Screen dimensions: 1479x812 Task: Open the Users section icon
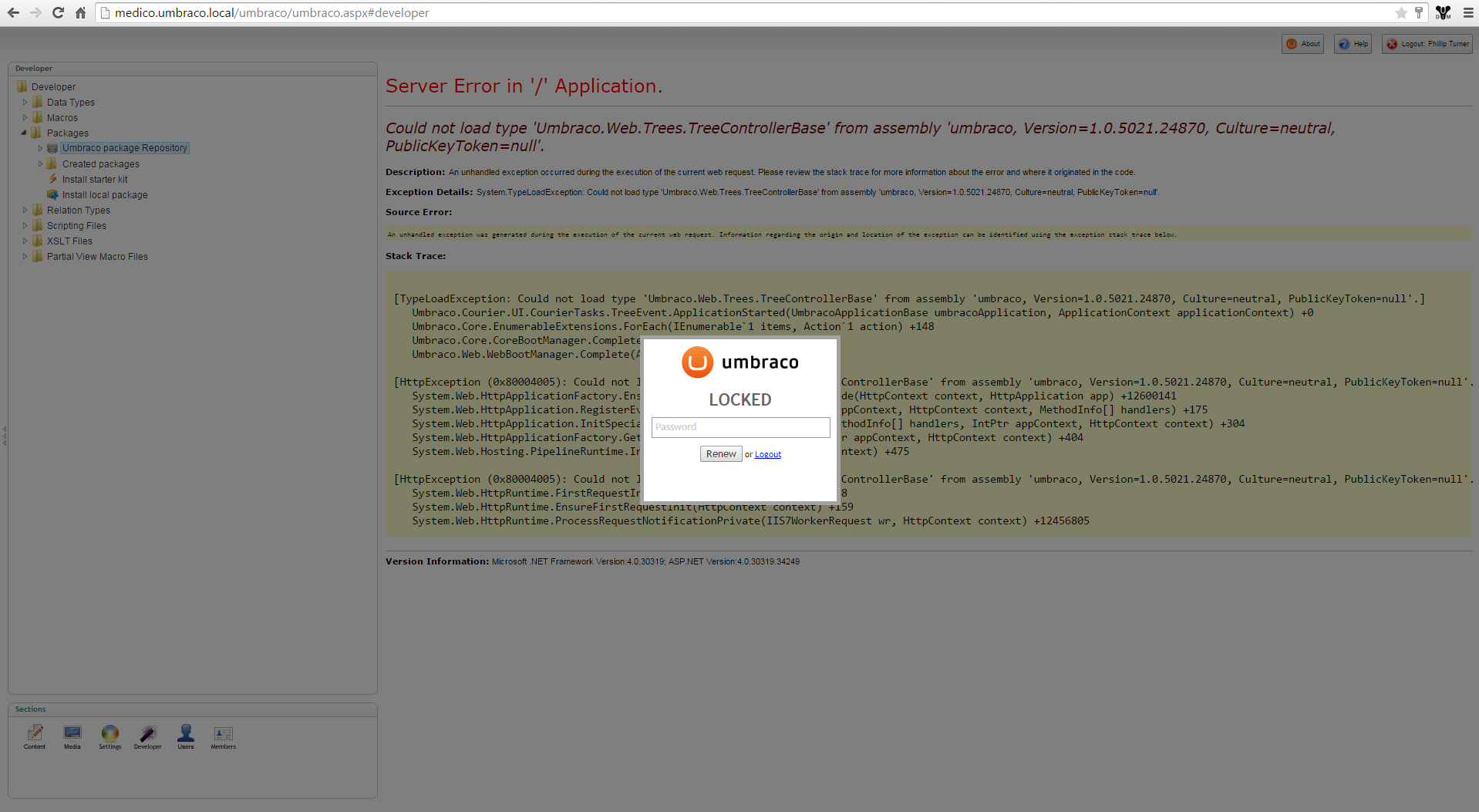(186, 737)
